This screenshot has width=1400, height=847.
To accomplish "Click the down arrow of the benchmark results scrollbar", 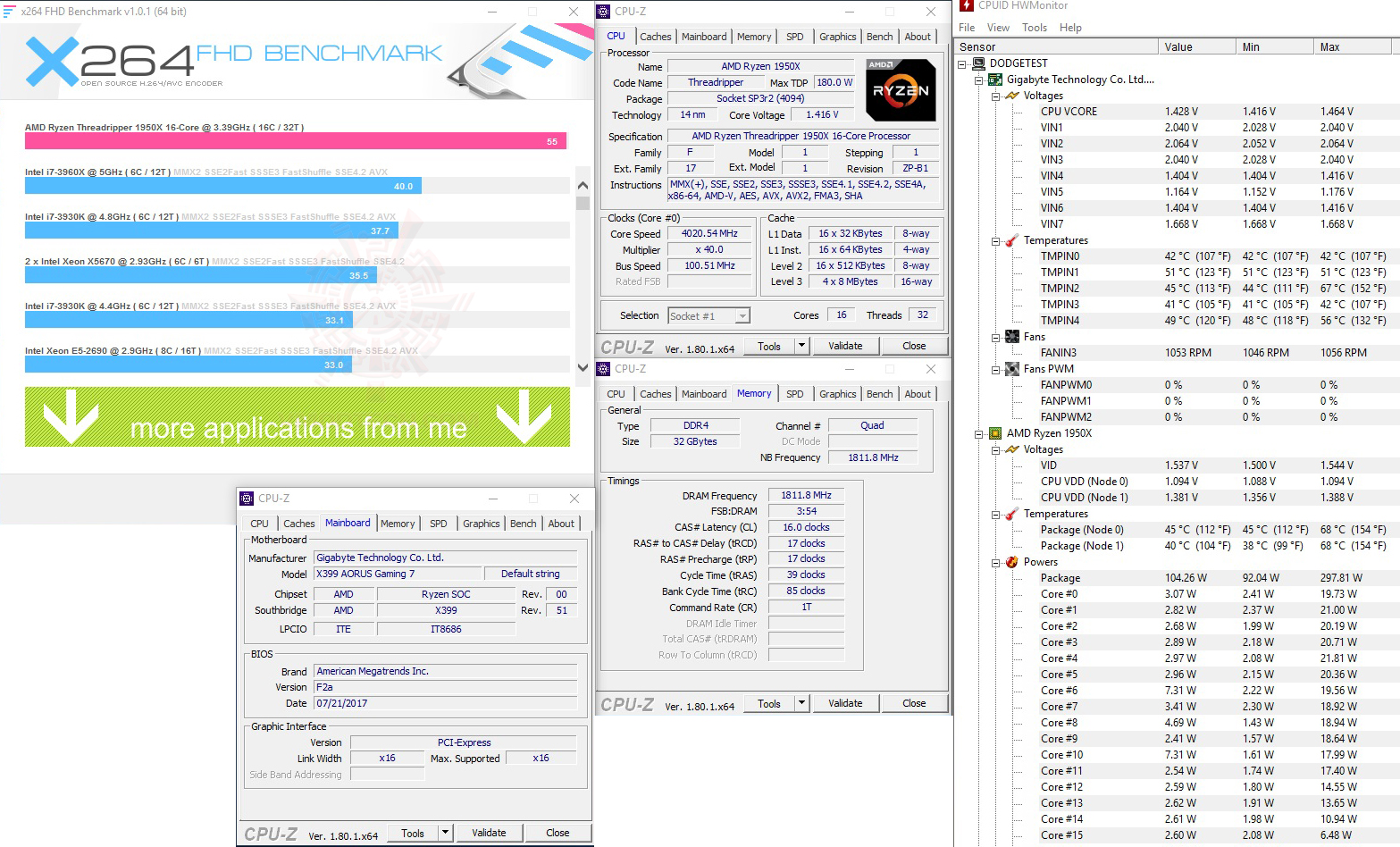I will point(583,367).
